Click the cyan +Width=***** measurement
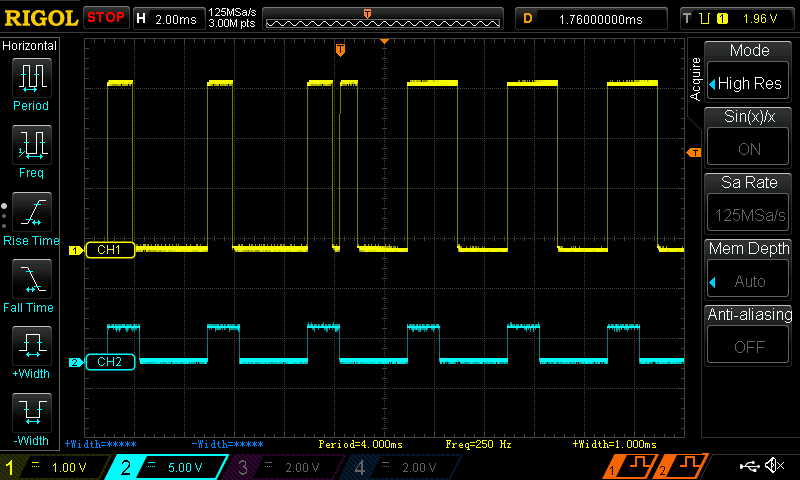The image size is (800, 480). pos(101,444)
